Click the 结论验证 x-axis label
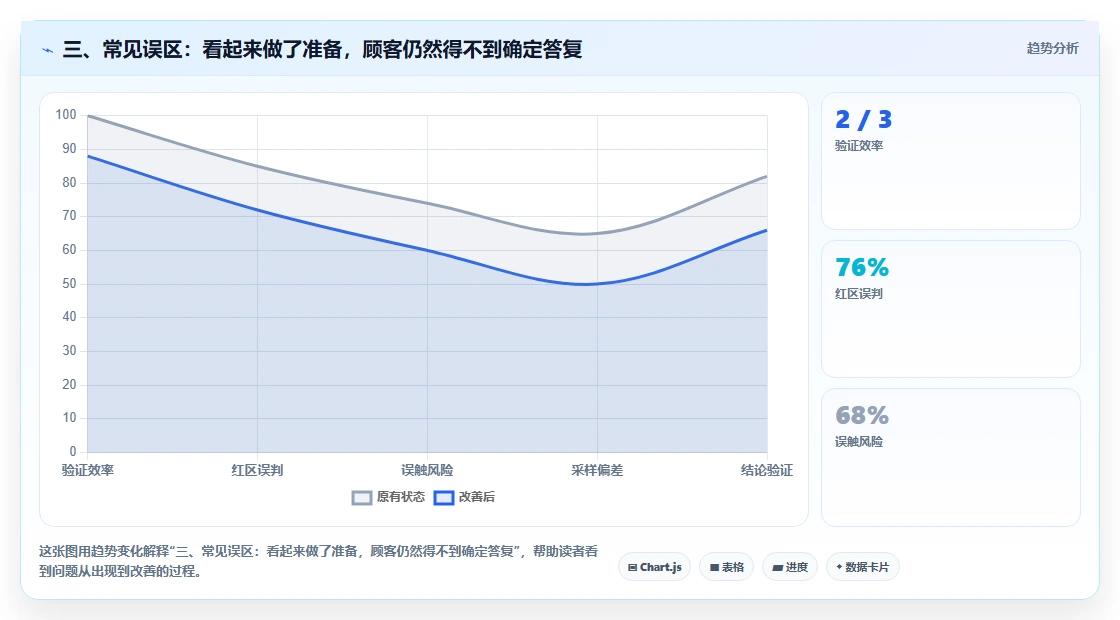Screen dimensions: 1120x620 [766, 470]
